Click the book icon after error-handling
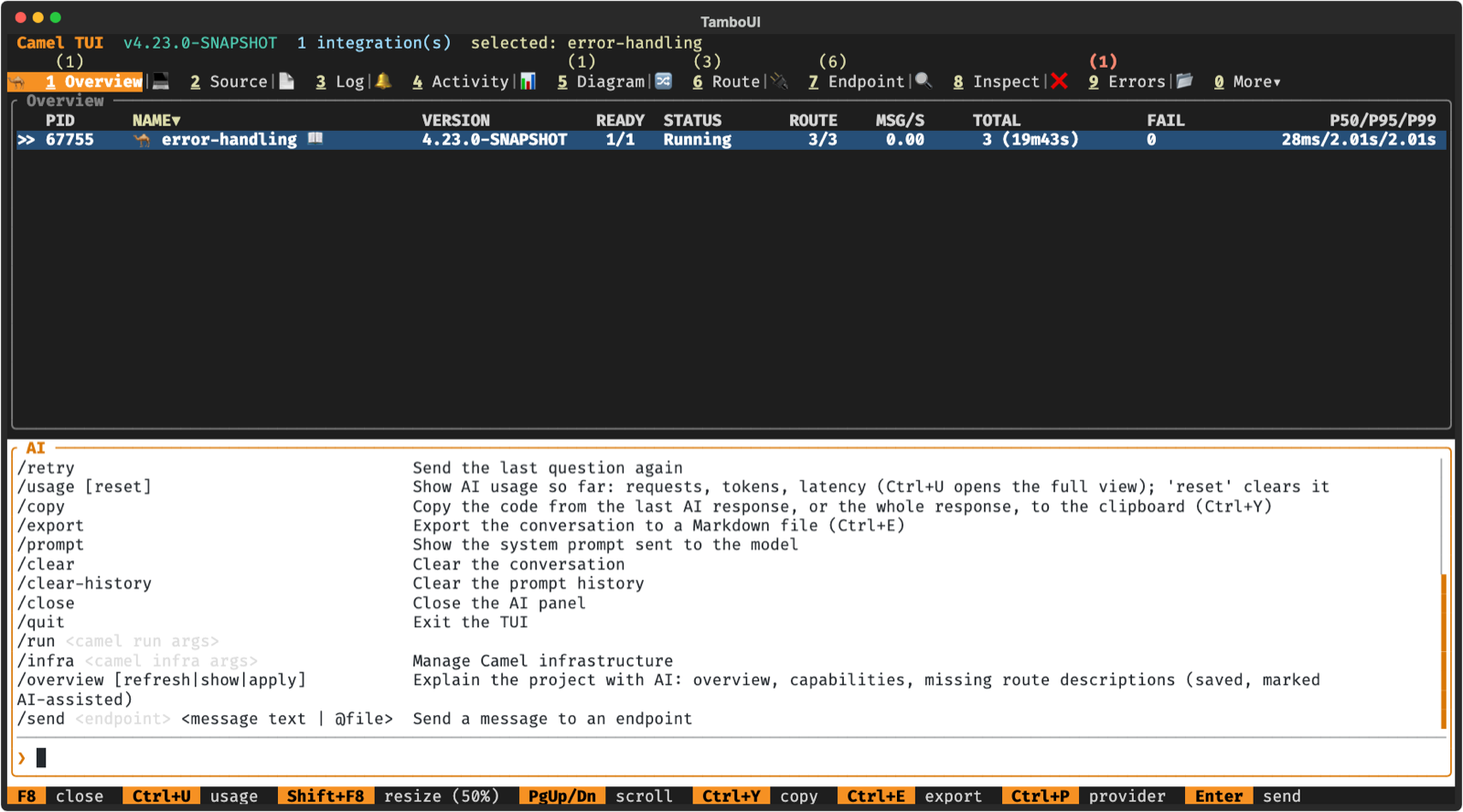 pos(315,139)
